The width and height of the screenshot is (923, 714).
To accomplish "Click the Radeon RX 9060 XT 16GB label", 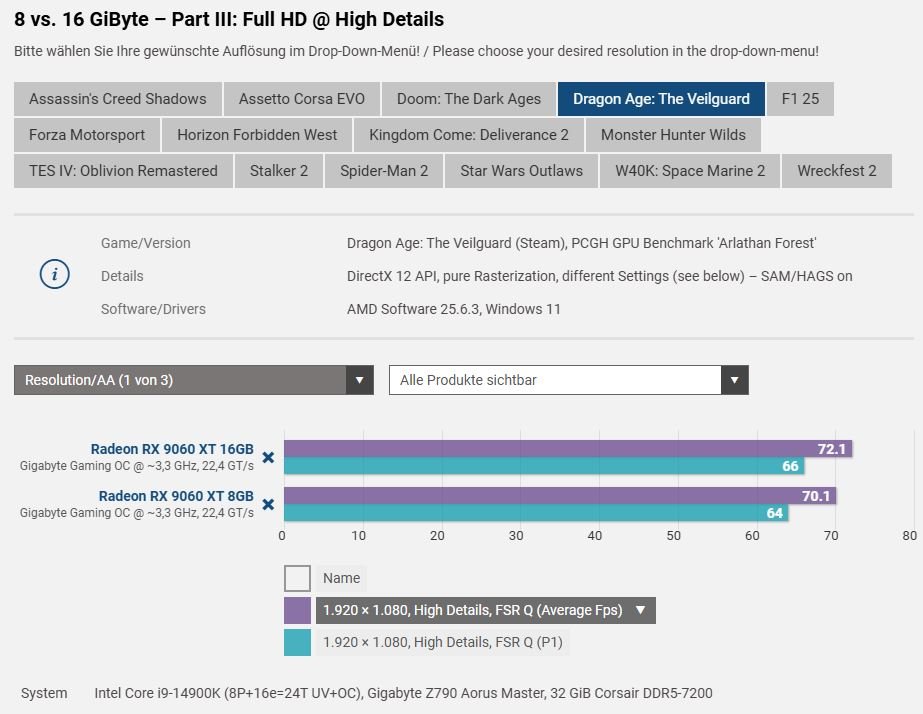I will pyautogui.click(x=172, y=449).
